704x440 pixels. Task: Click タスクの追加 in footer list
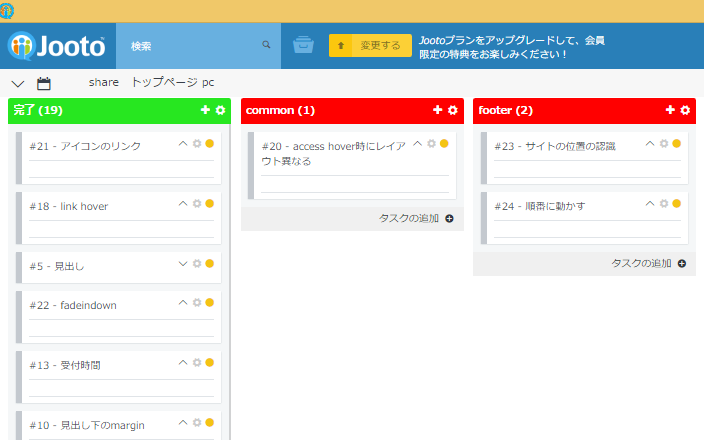(648, 264)
